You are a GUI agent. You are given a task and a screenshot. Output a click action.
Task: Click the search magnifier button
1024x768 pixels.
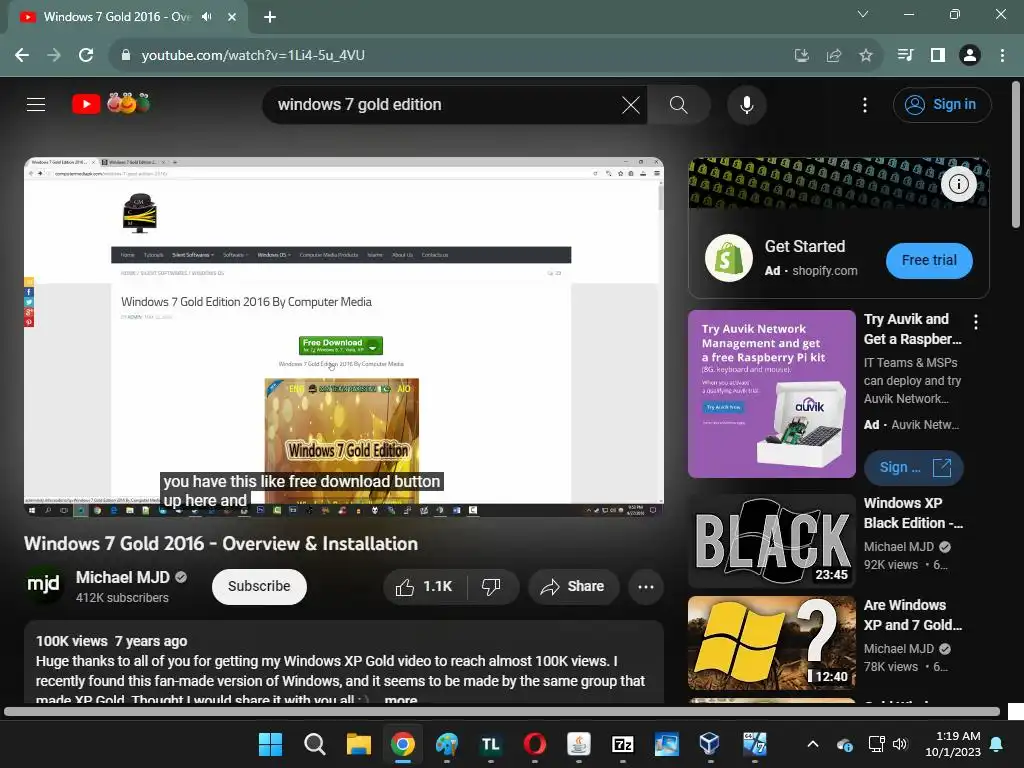(679, 104)
